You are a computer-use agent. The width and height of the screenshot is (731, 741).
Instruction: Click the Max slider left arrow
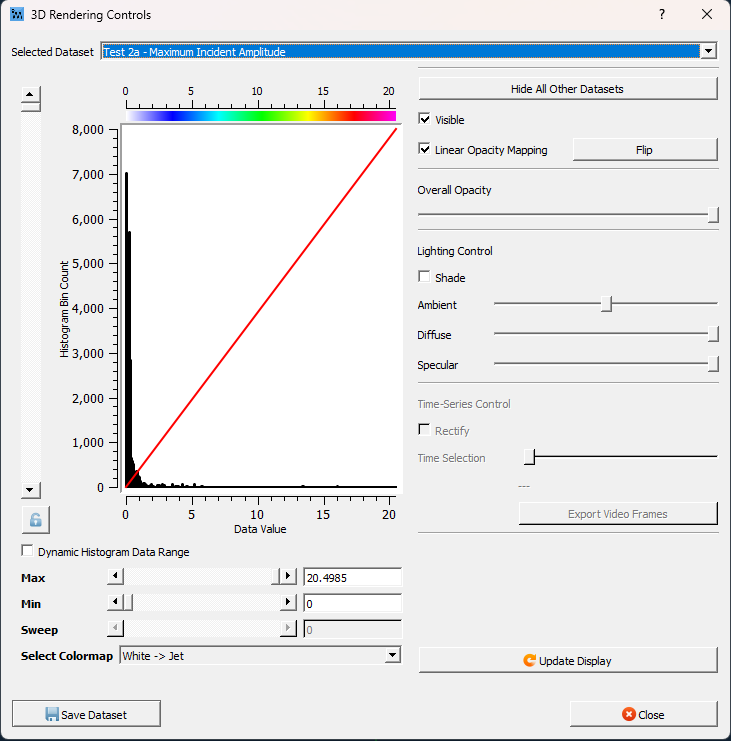[115, 577]
